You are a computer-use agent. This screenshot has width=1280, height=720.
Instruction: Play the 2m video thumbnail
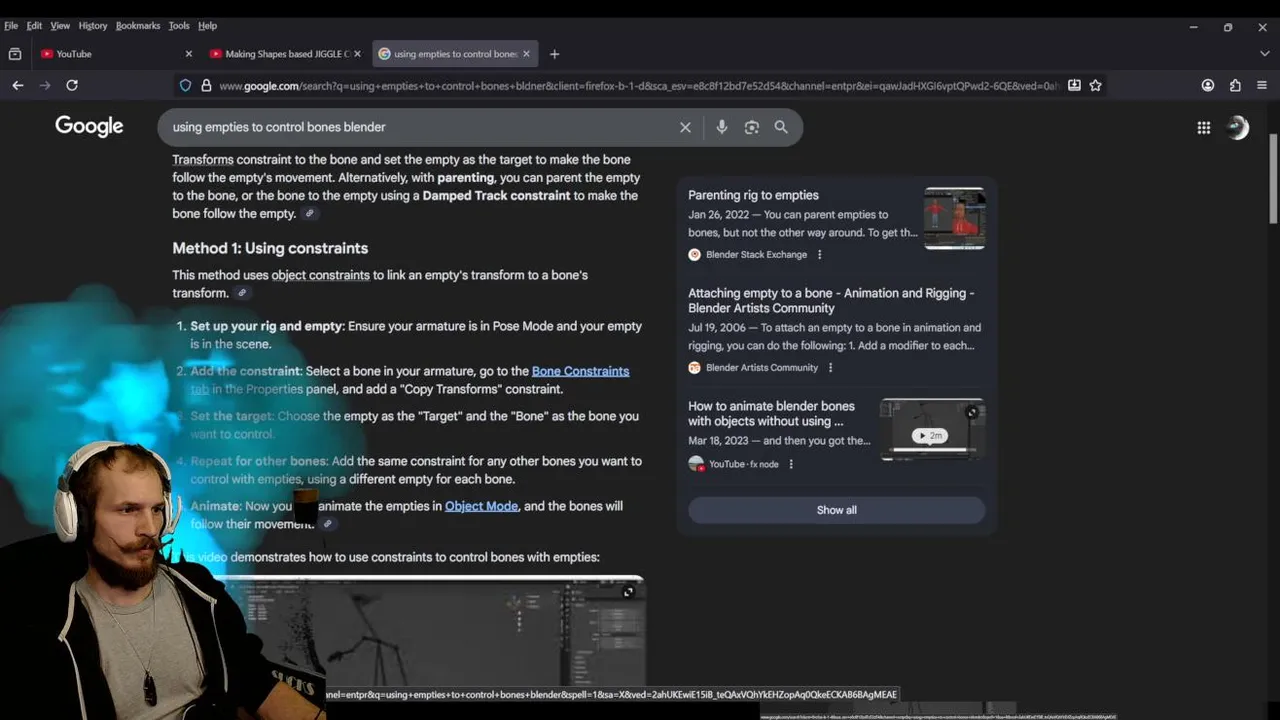932,430
